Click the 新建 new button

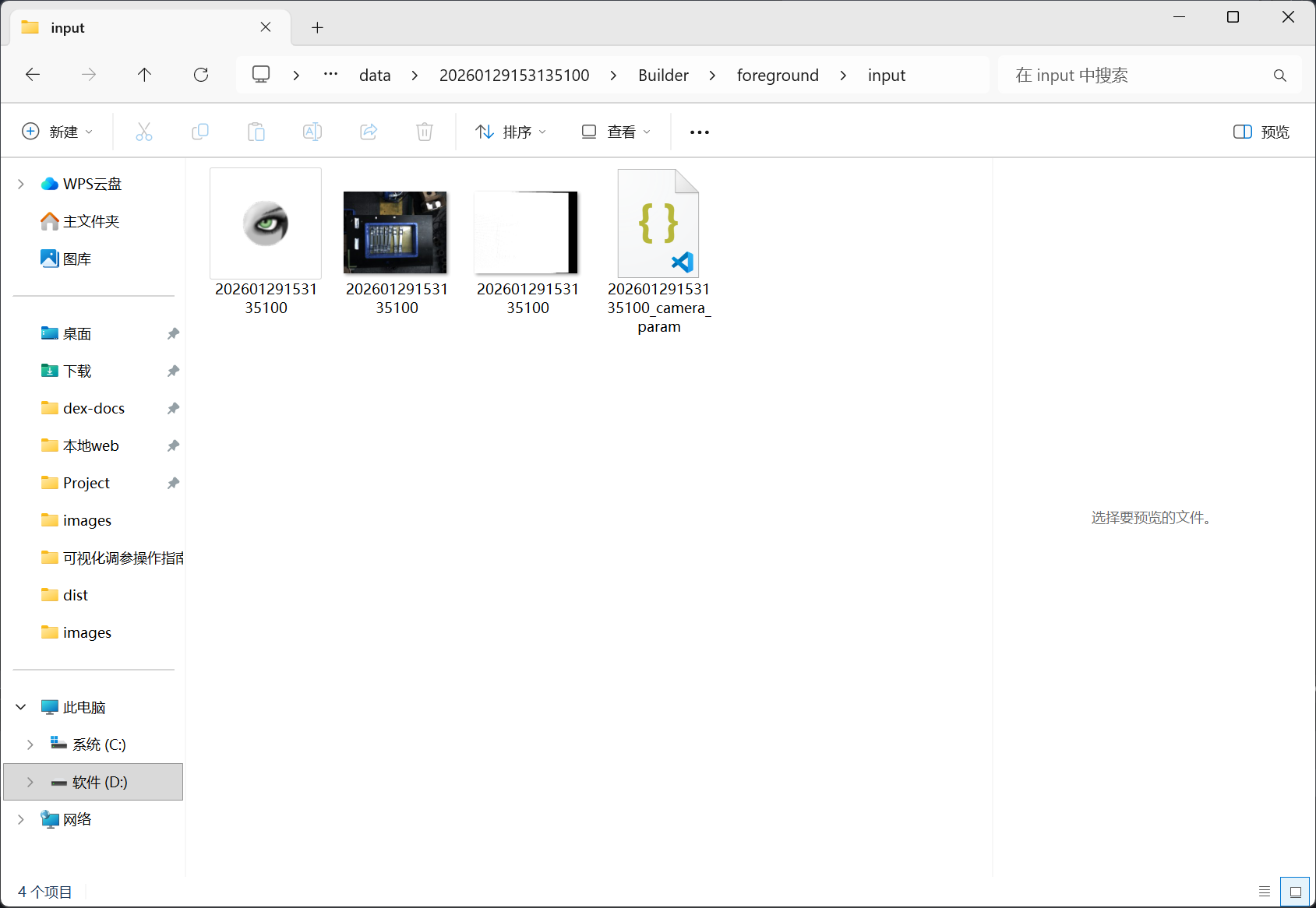click(58, 132)
